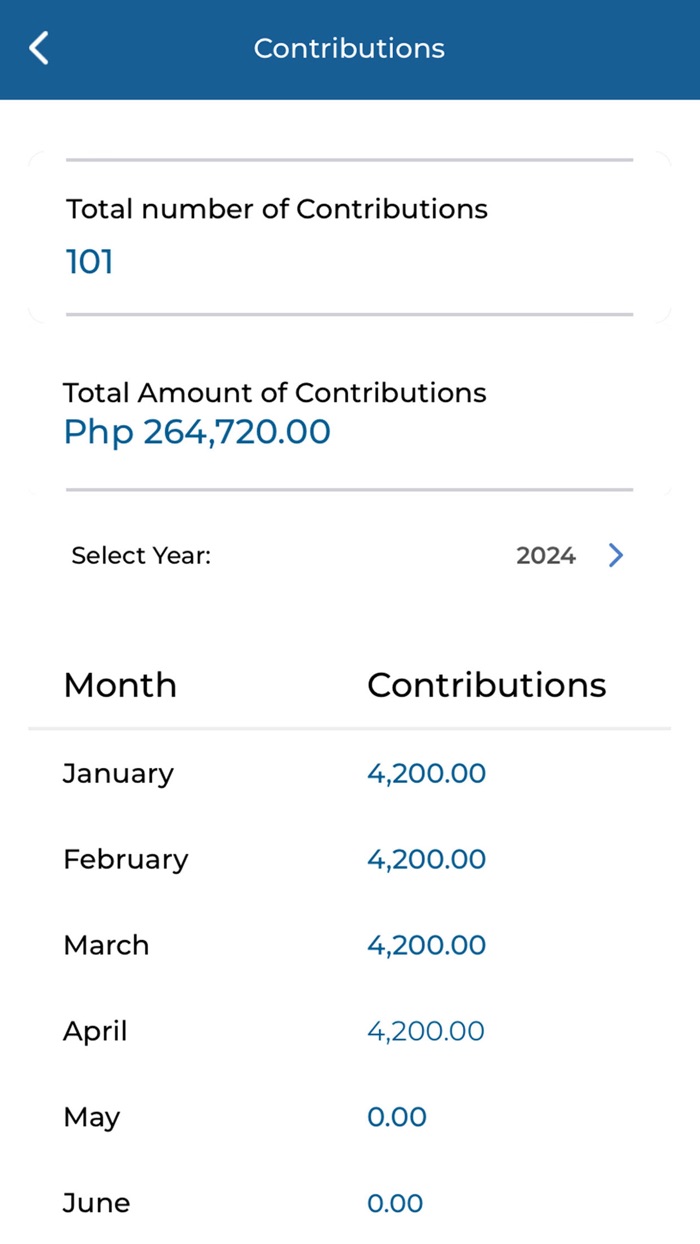Open February's 4,200.00 contribution
The height and width of the screenshot is (1244, 700).
426,859
